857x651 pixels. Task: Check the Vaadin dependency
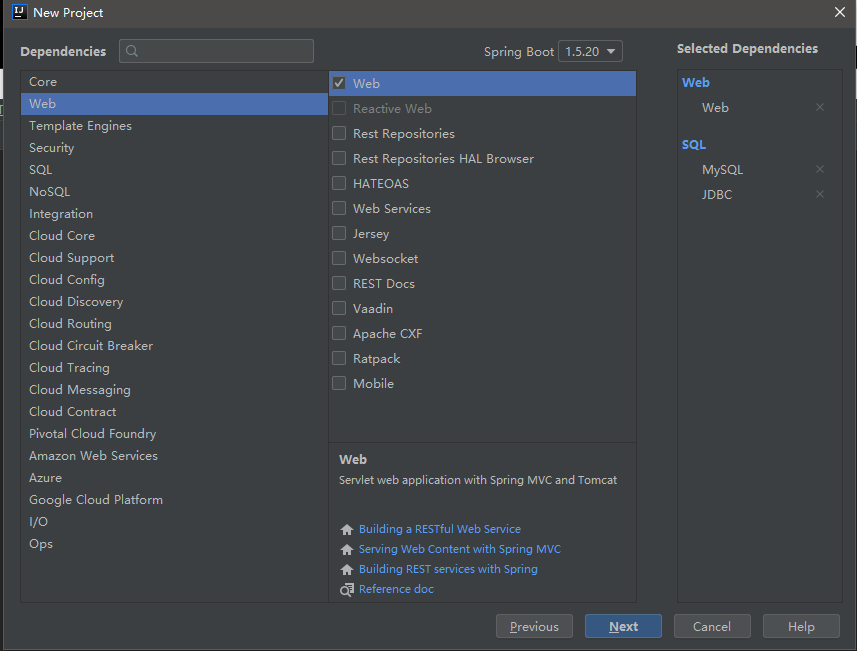coord(339,308)
